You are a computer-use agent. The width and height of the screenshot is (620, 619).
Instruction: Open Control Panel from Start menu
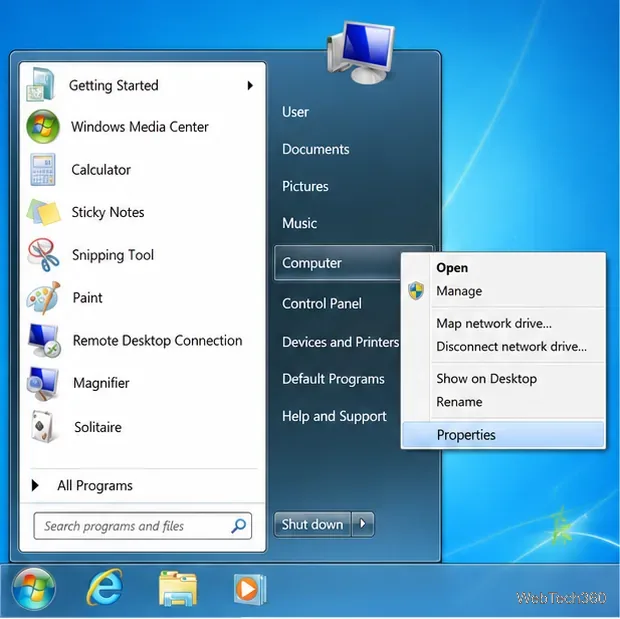[x=321, y=303]
